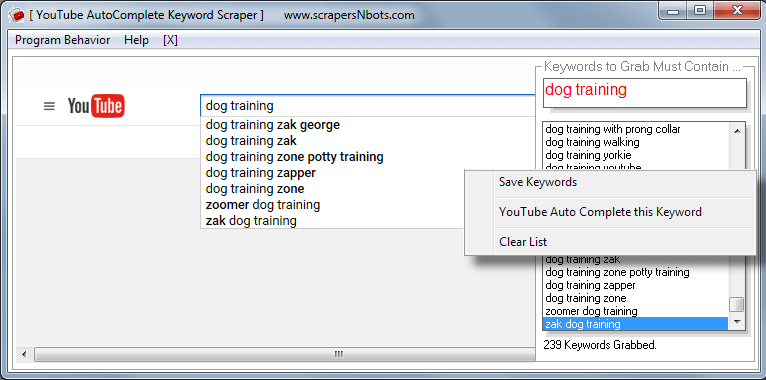
Task: Click '239 Keywords Grabbed.' status text
Action: (x=600, y=345)
